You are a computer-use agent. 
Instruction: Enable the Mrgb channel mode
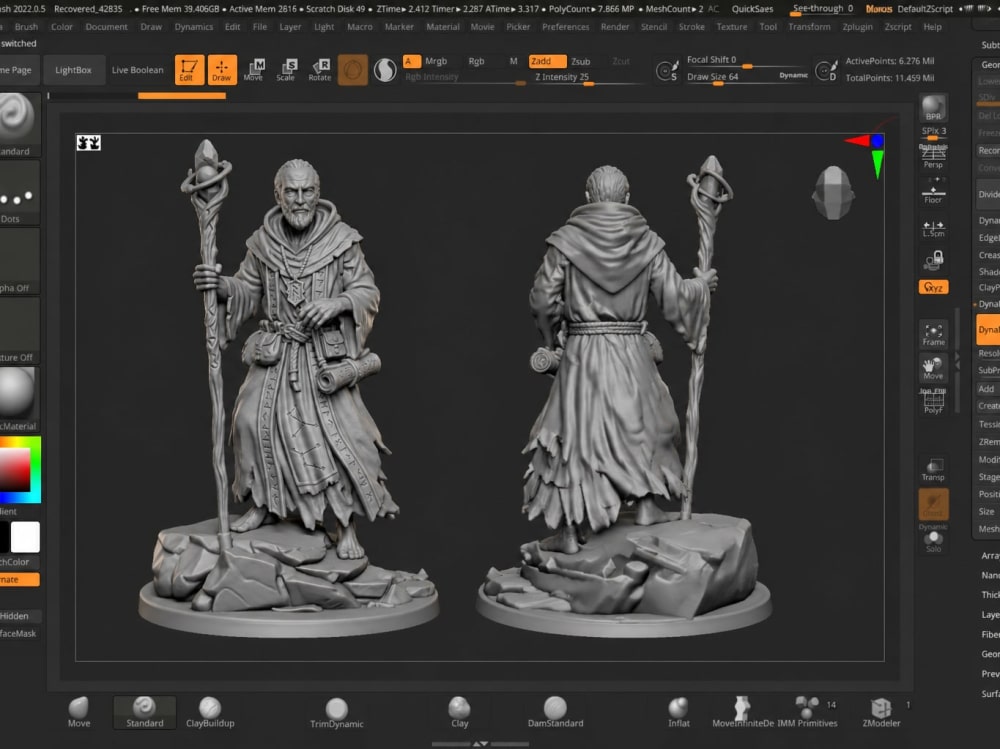(x=436, y=61)
